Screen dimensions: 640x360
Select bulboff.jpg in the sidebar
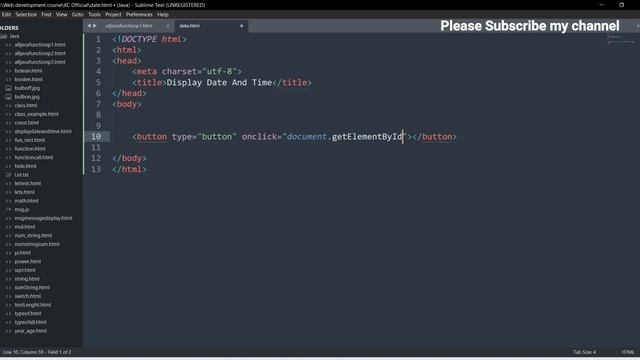pos(27,88)
